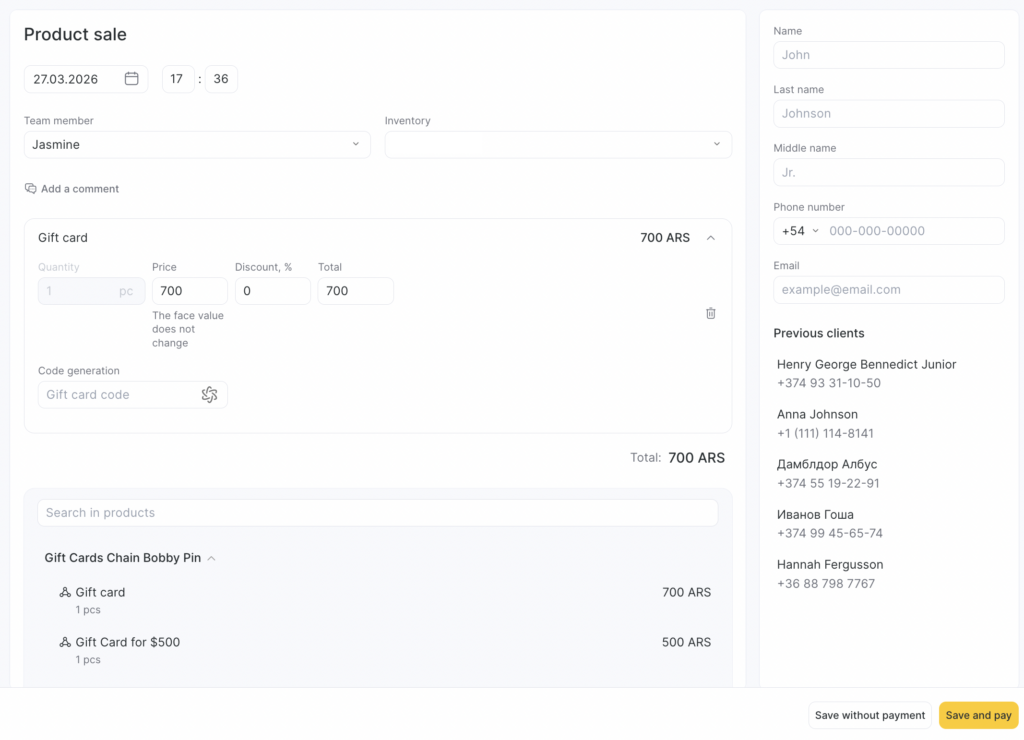
Task: Collapse the Gift card item panel
Action: [x=711, y=238]
